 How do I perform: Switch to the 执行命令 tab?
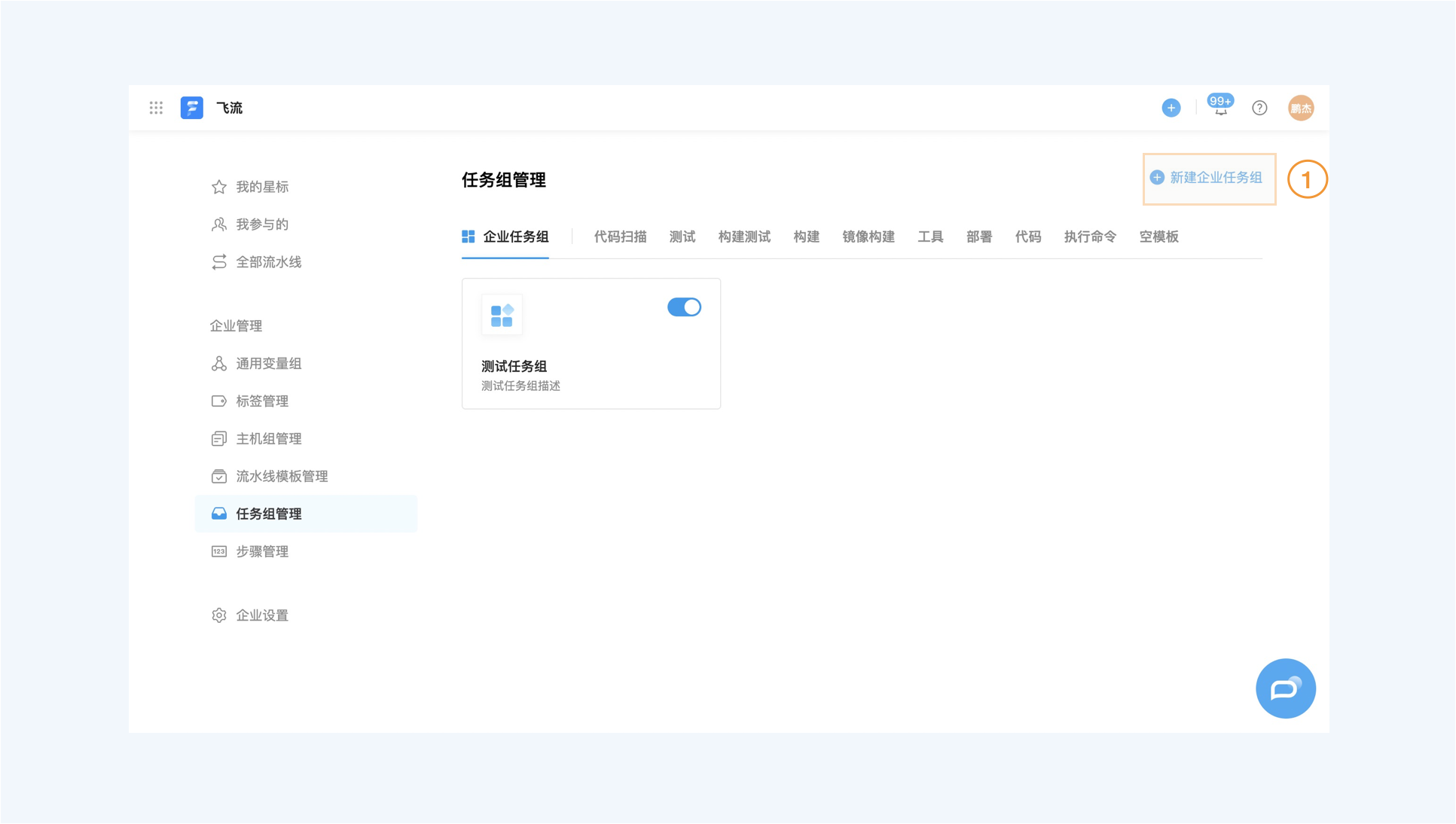click(x=1090, y=237)
